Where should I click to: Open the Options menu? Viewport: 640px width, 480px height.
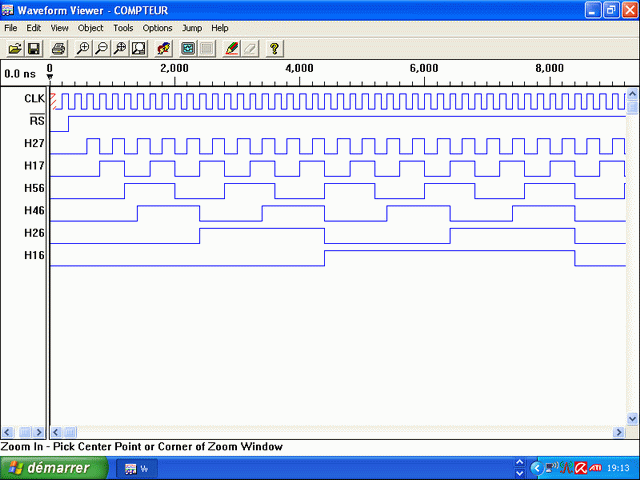click(x=157, y=28)
